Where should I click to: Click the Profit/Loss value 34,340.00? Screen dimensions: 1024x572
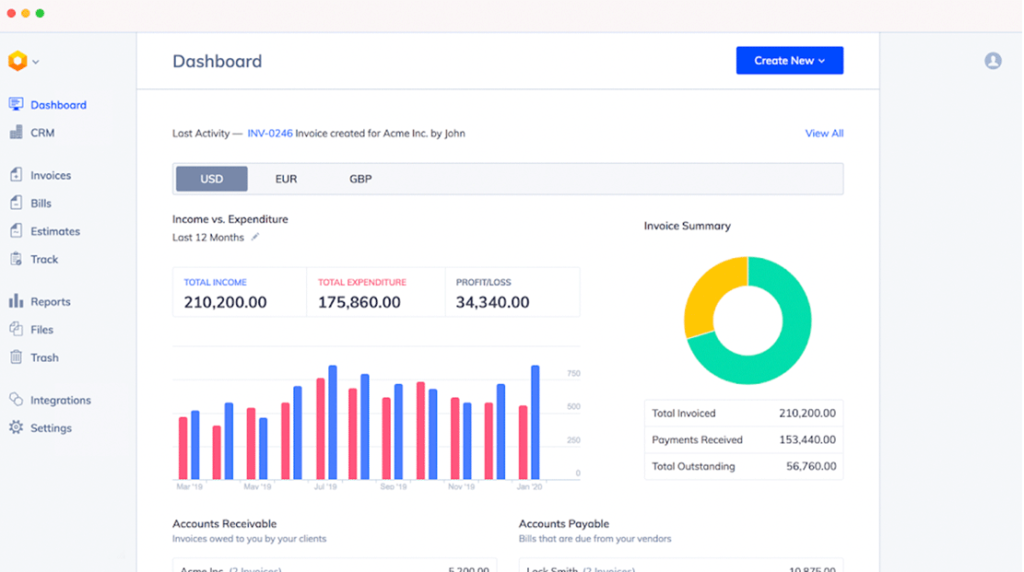coord(492,302)
